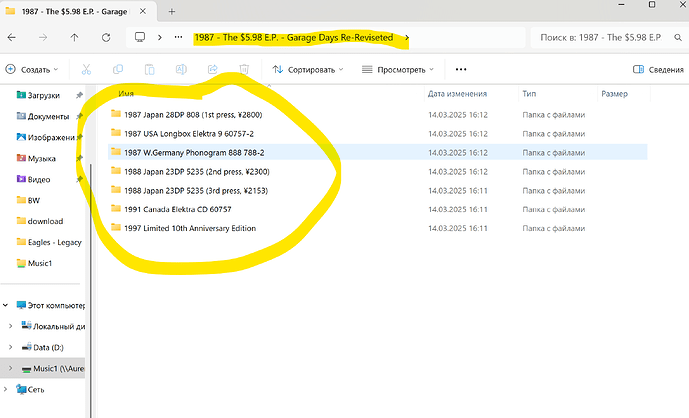689x418 pixels.
Task: Click the navigation pane vertical scrollbar
Action: [91, 290]
